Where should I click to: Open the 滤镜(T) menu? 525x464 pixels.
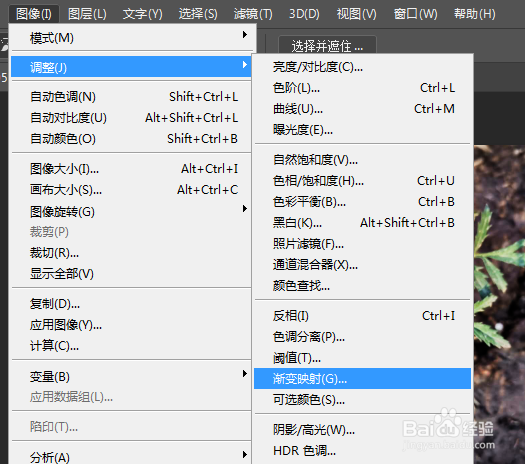tap(253, 14)
